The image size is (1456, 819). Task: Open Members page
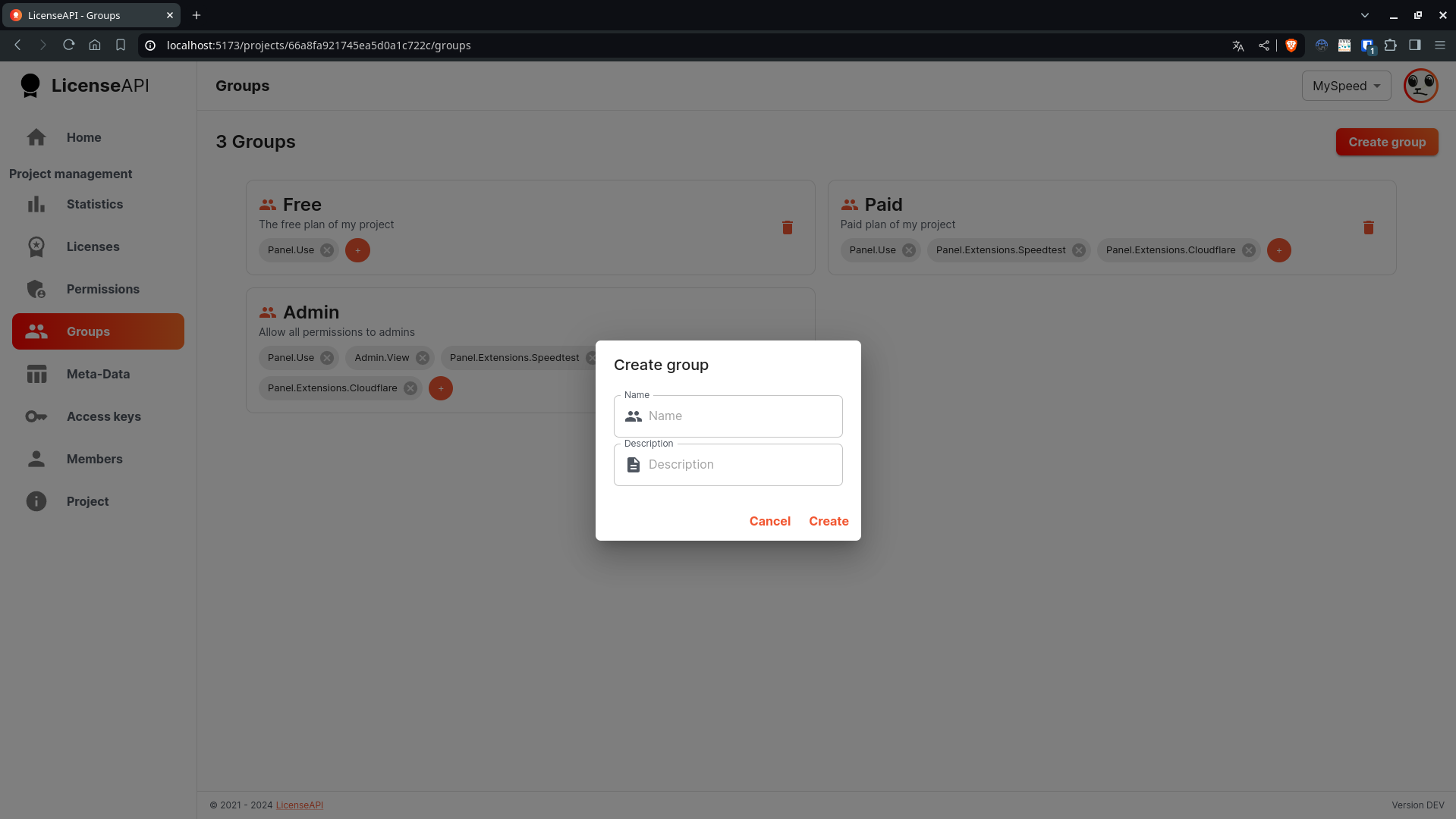98,459
